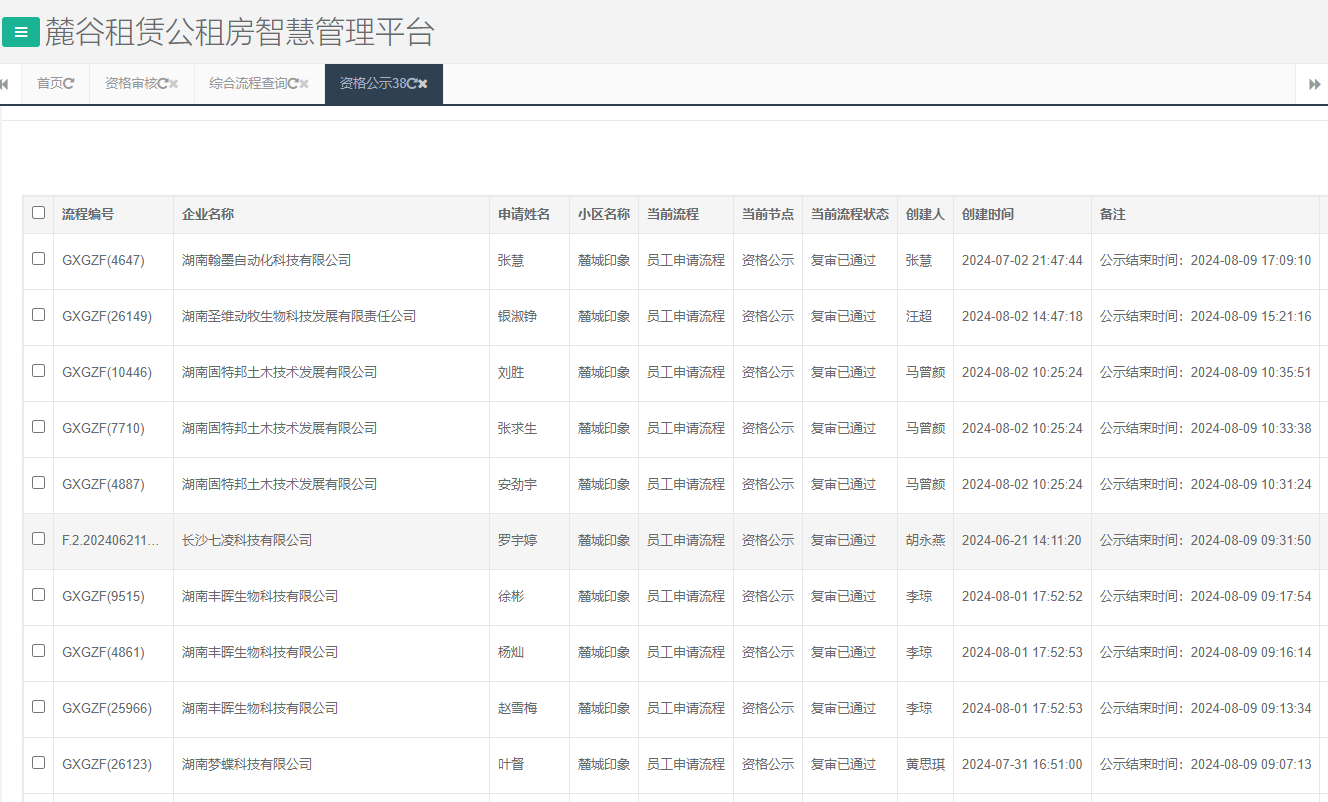Check the select-all checkbox in the table header

tap(38, 211)
